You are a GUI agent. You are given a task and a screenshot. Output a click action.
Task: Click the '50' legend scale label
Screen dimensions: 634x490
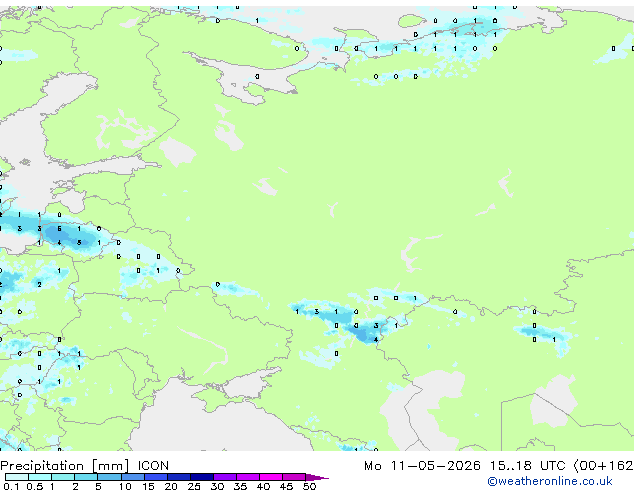309,486
